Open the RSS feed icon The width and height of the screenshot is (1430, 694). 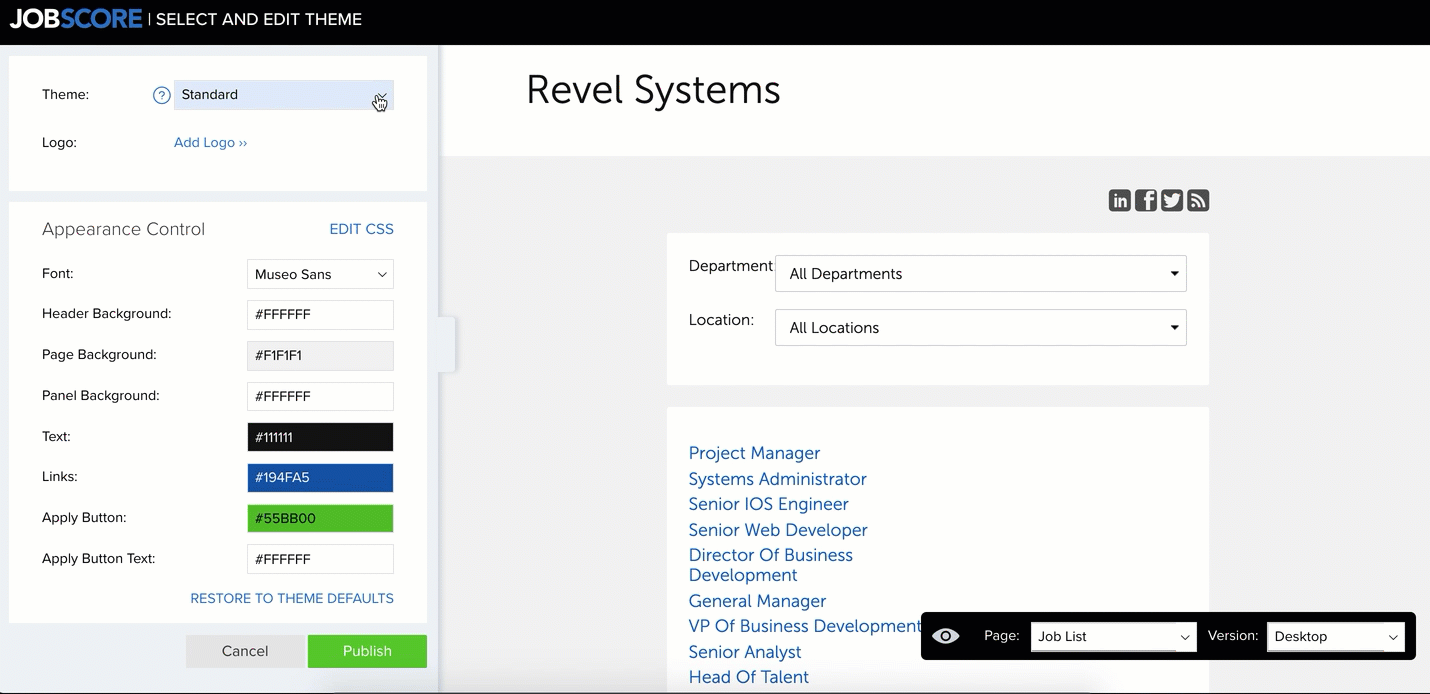pyautogui.click(x=1198, y=201)
